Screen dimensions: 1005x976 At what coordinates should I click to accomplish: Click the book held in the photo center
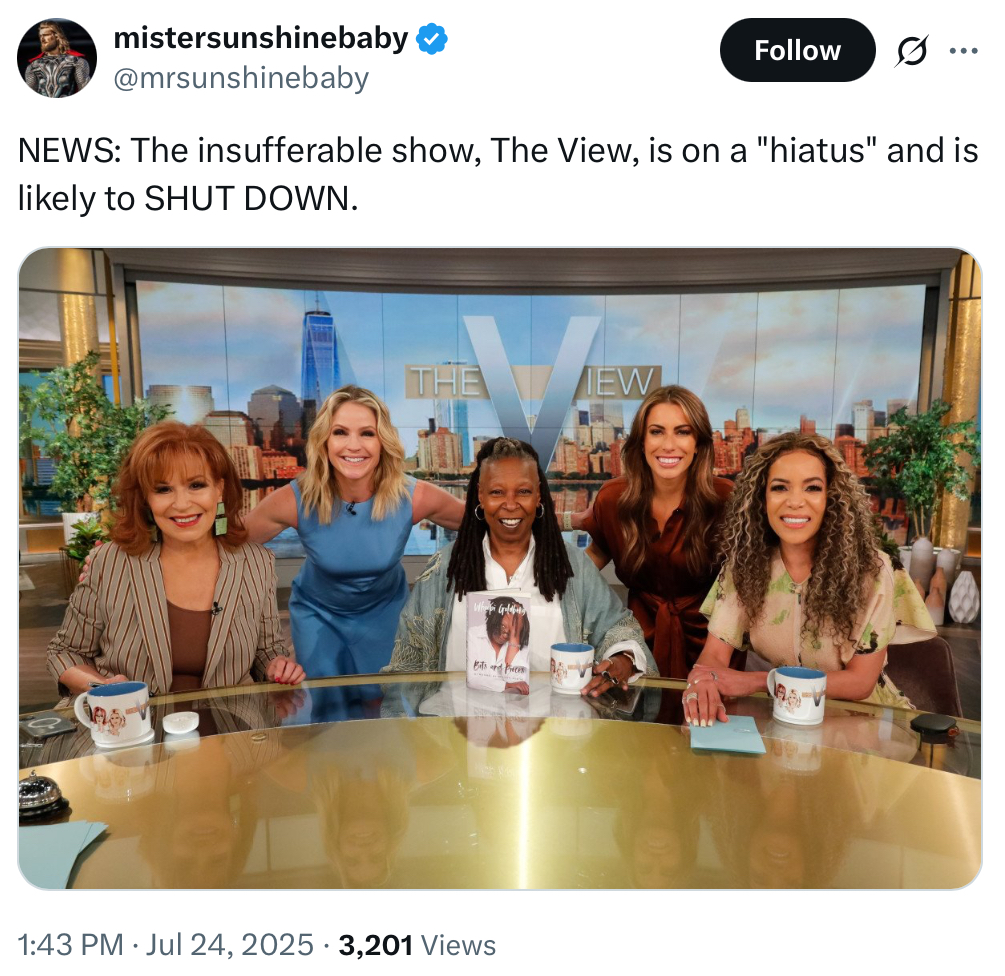click(x=499, y=641)
